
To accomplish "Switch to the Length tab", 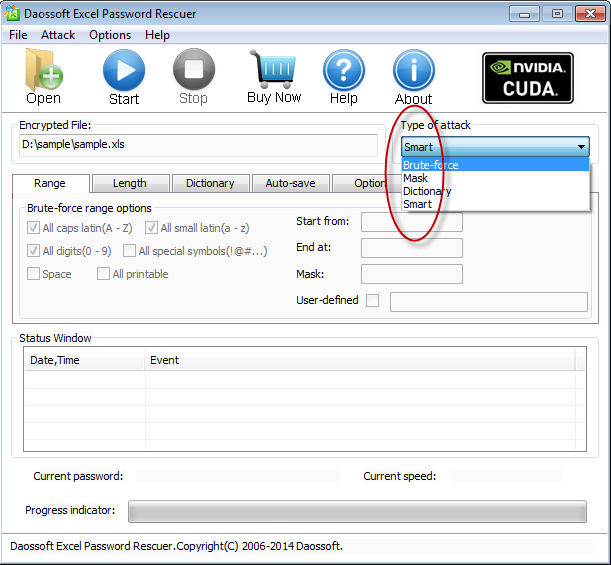I will [130, 183].
